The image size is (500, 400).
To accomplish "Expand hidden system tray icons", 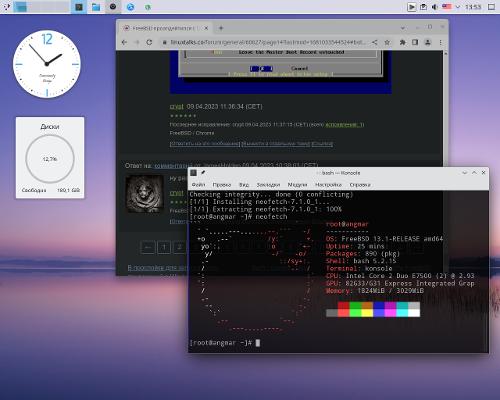I will coord(458,7).
